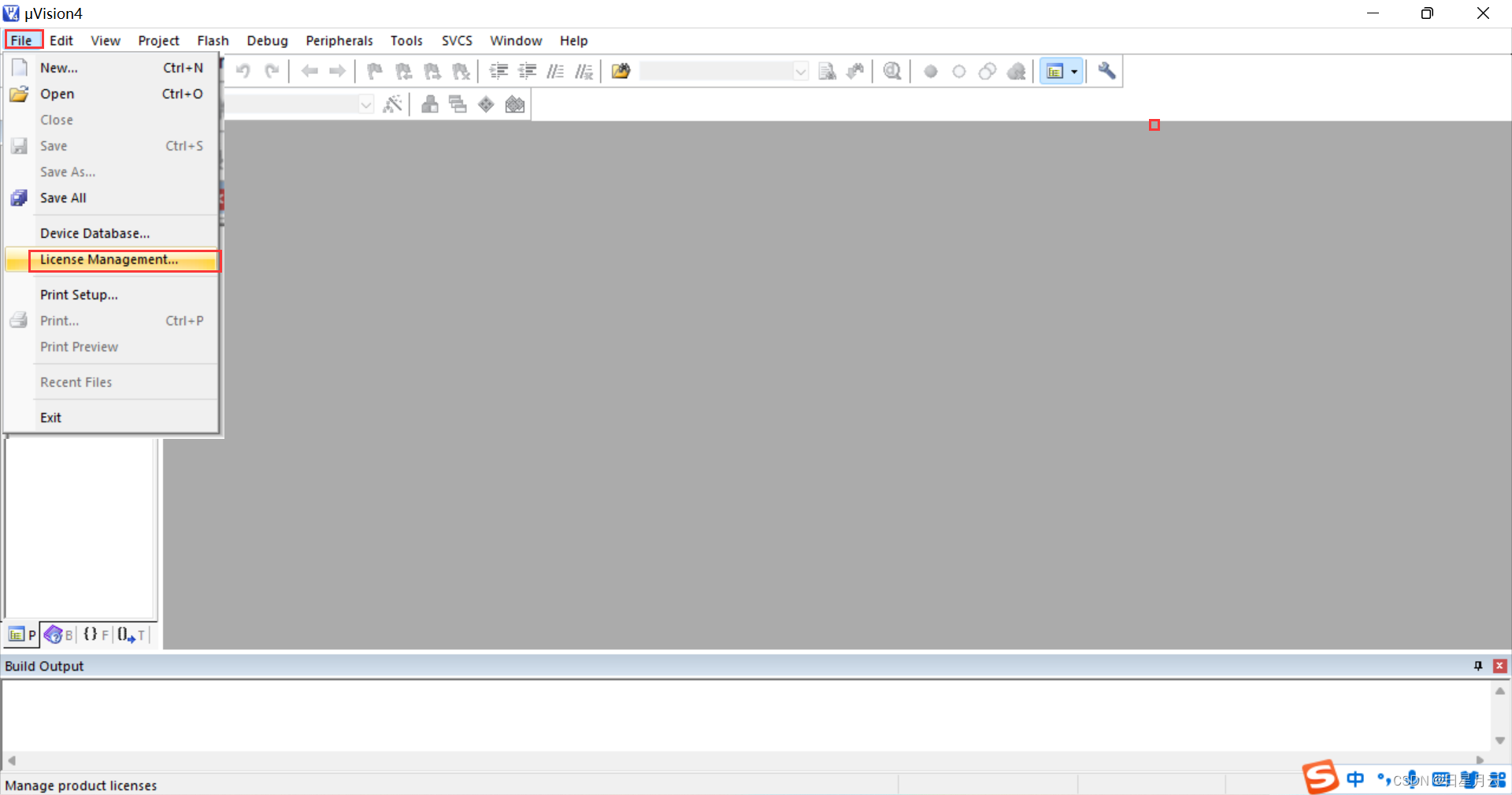Select Print Setup... menu entry

pos(112,295)
